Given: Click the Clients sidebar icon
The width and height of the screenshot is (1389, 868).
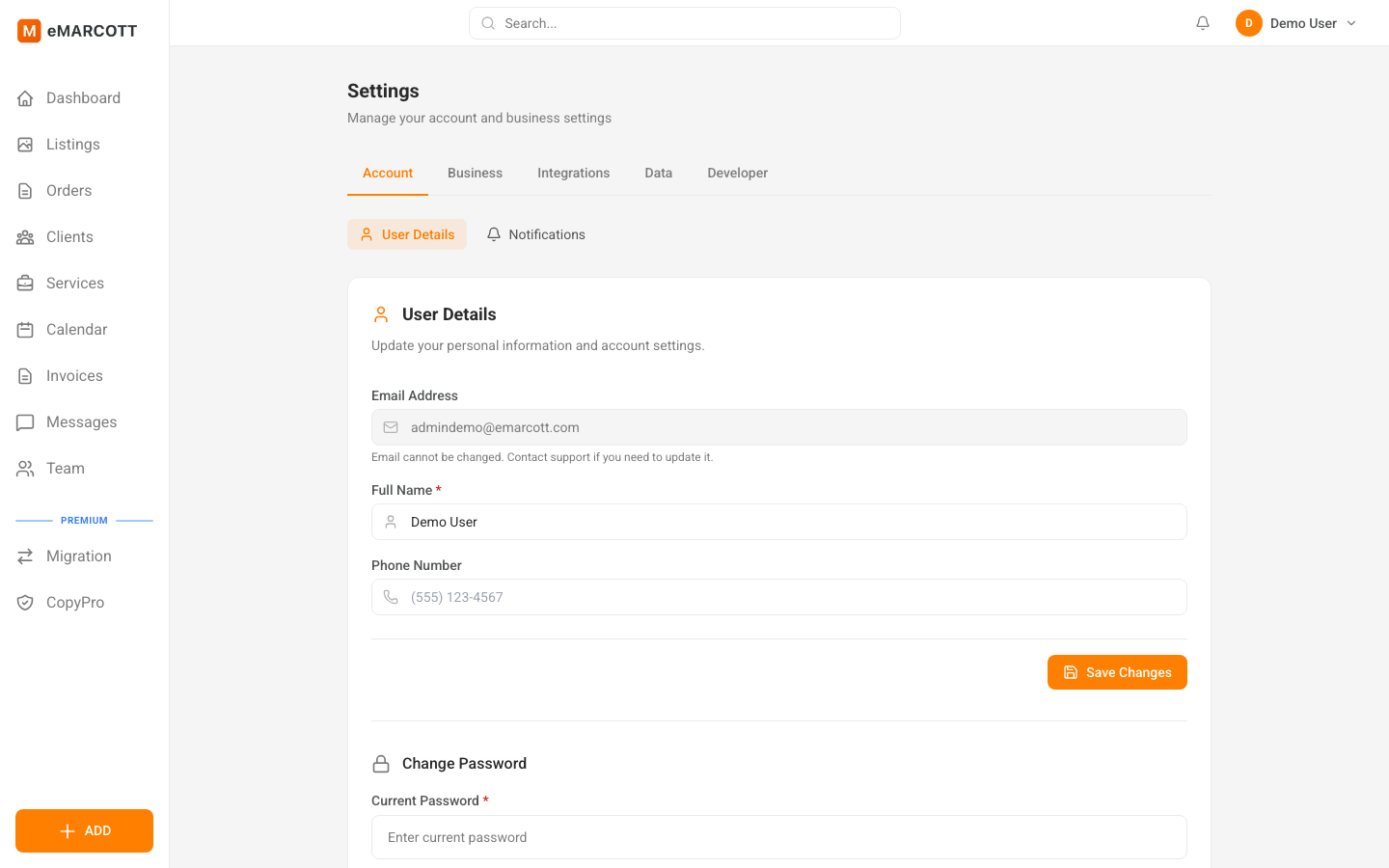Looking at the screenshot, I should (x=25, y=236).
